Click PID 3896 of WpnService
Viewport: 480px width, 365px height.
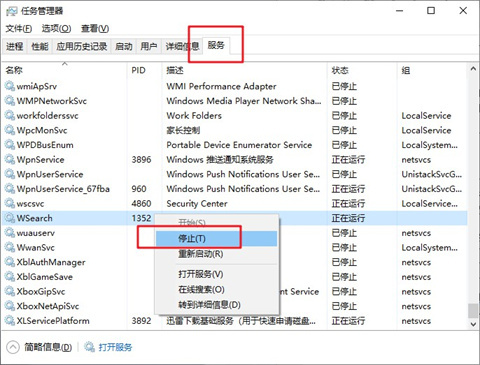(141, 159)
